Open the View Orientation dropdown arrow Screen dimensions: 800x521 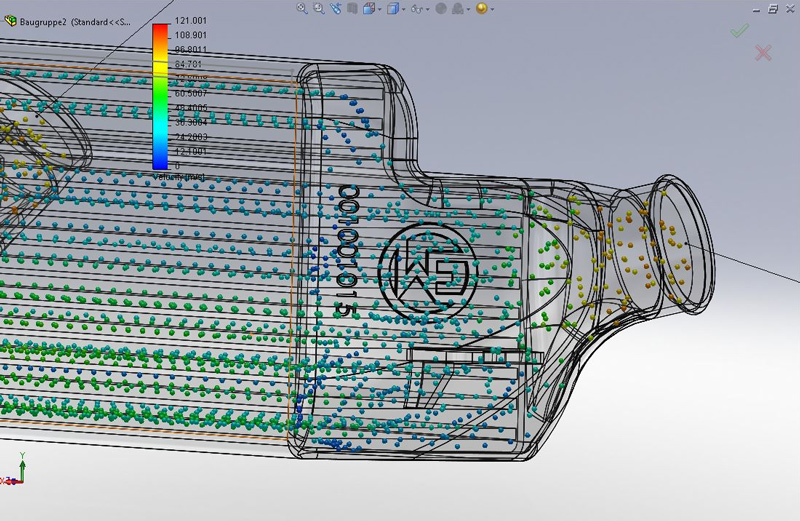click(x=379, y=9)
